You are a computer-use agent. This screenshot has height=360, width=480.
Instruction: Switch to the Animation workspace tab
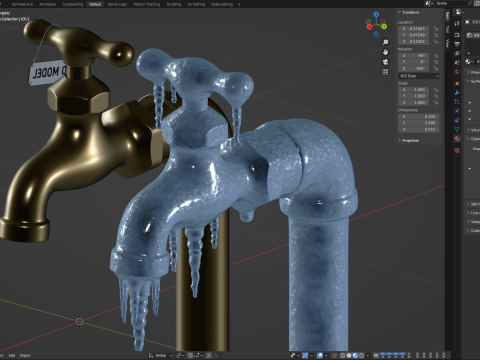tap(47, 4)
